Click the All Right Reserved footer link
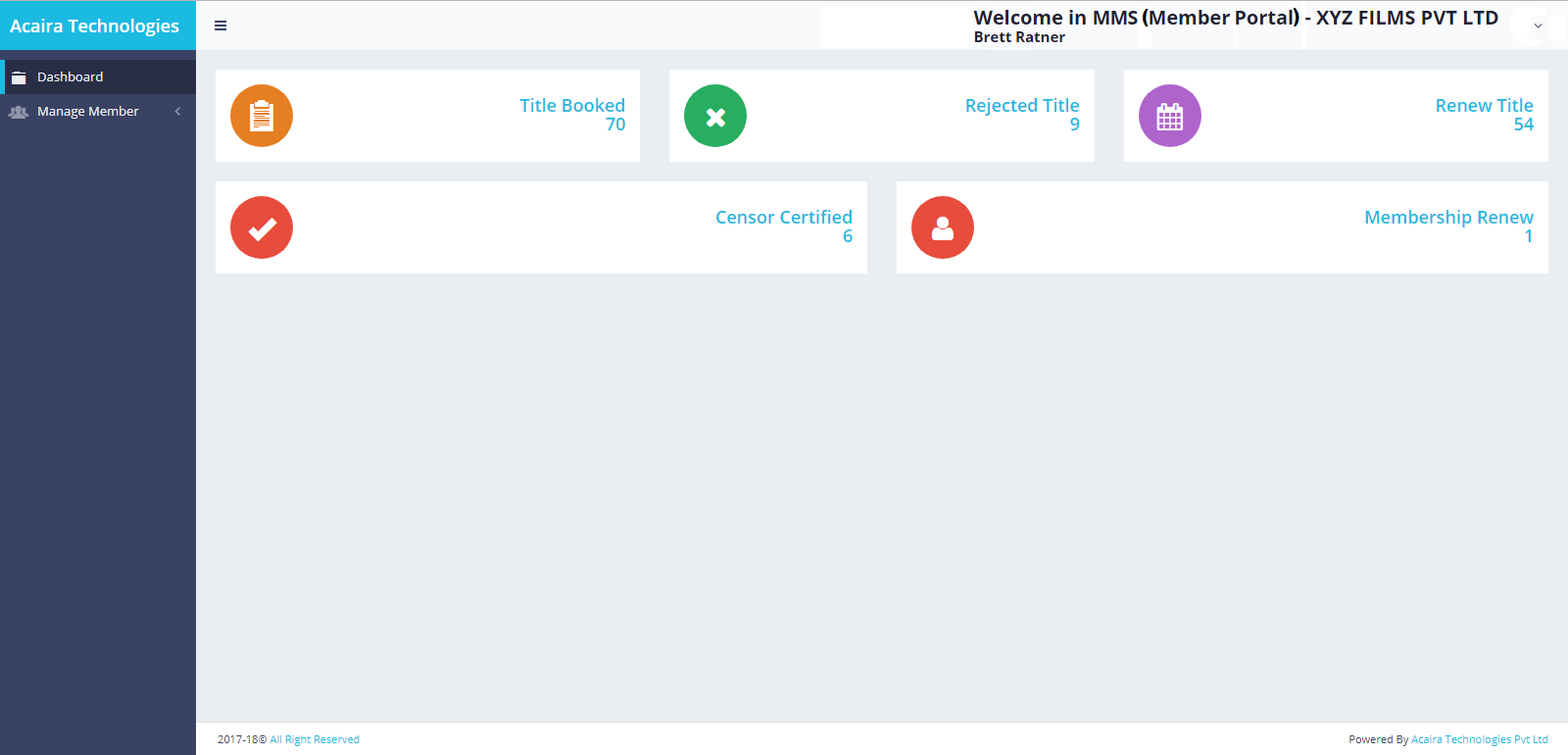The height and width of the screenshot is (755, 1568). [x=315, y=739]
